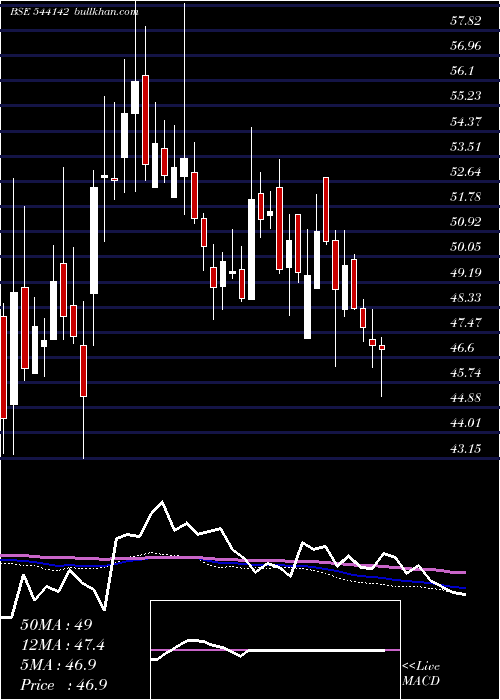Image resolution: width=500 pixels, height=700 pixels.
Task: Select the 50.92 price axis label
Action: coord(465,222)
